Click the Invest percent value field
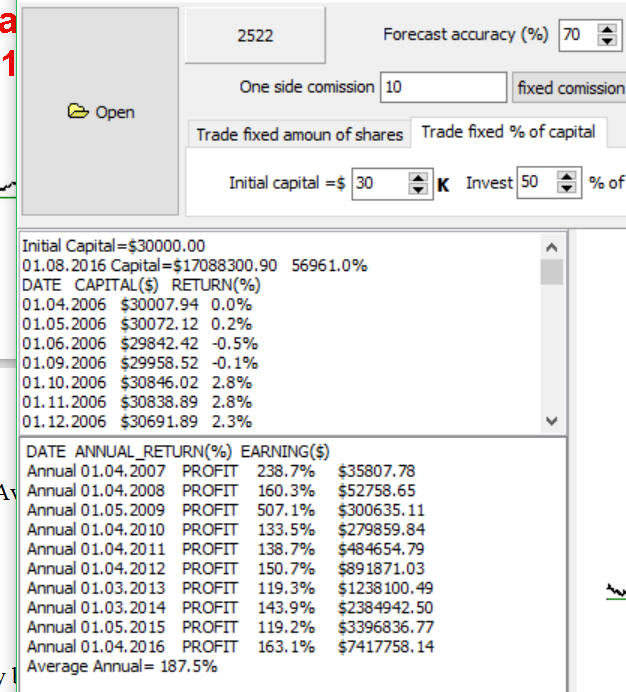 pos(533,183)
